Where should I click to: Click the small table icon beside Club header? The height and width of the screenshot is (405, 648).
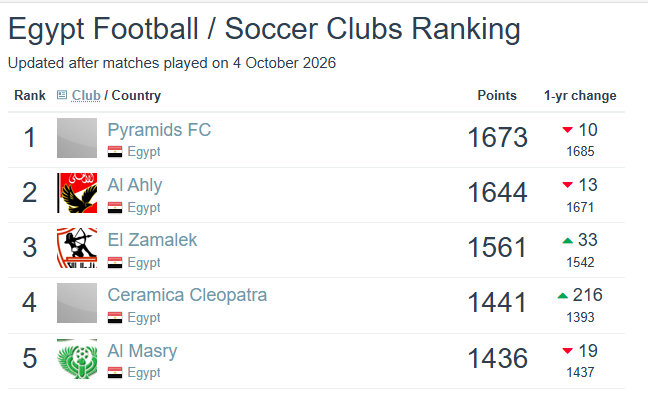[62, 95]
